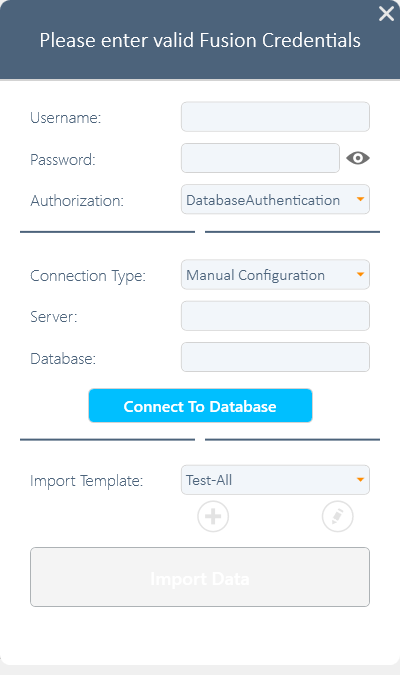Choose the Test-All template value
The width and height of the screenshot is (400, 675).
click(209, 480)
